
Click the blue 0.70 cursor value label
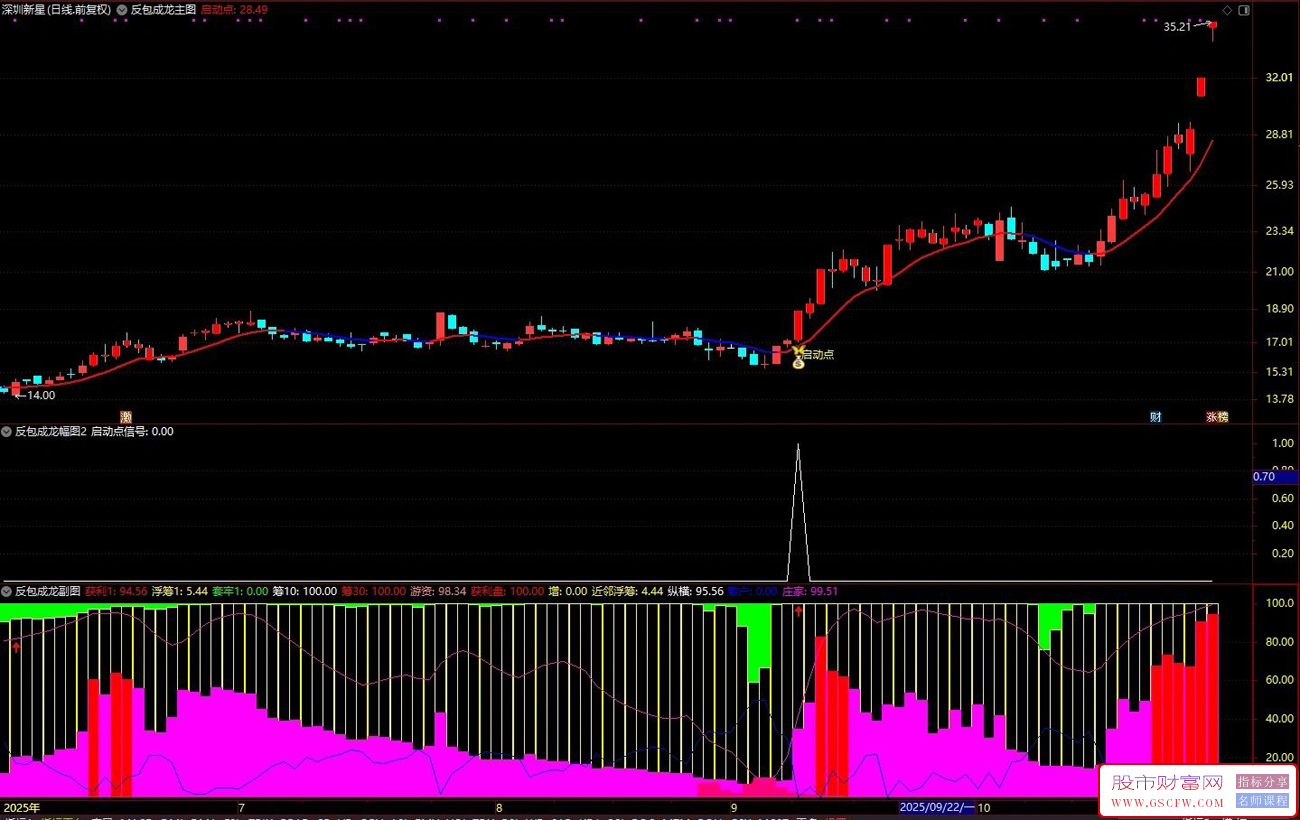click(1275, 477)
